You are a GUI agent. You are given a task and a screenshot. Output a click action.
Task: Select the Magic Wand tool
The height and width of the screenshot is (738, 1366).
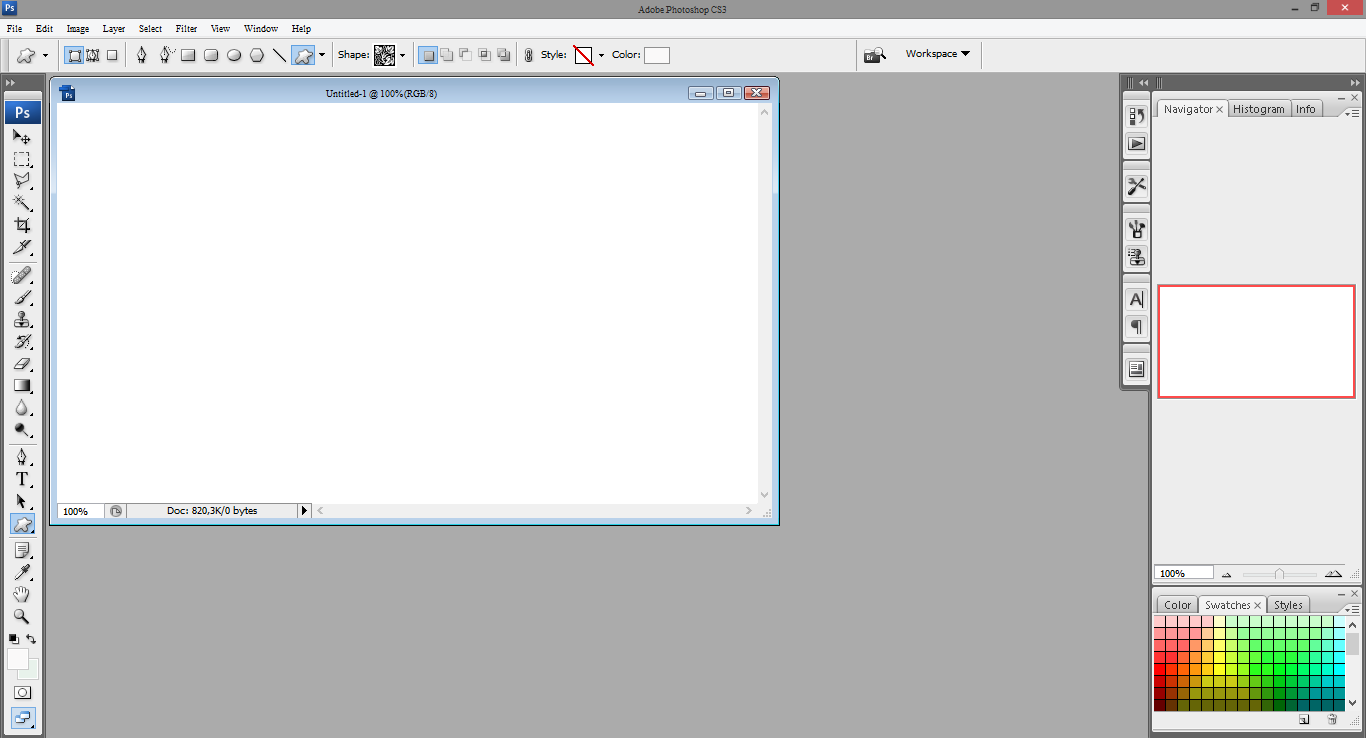[x=22, y=203]
